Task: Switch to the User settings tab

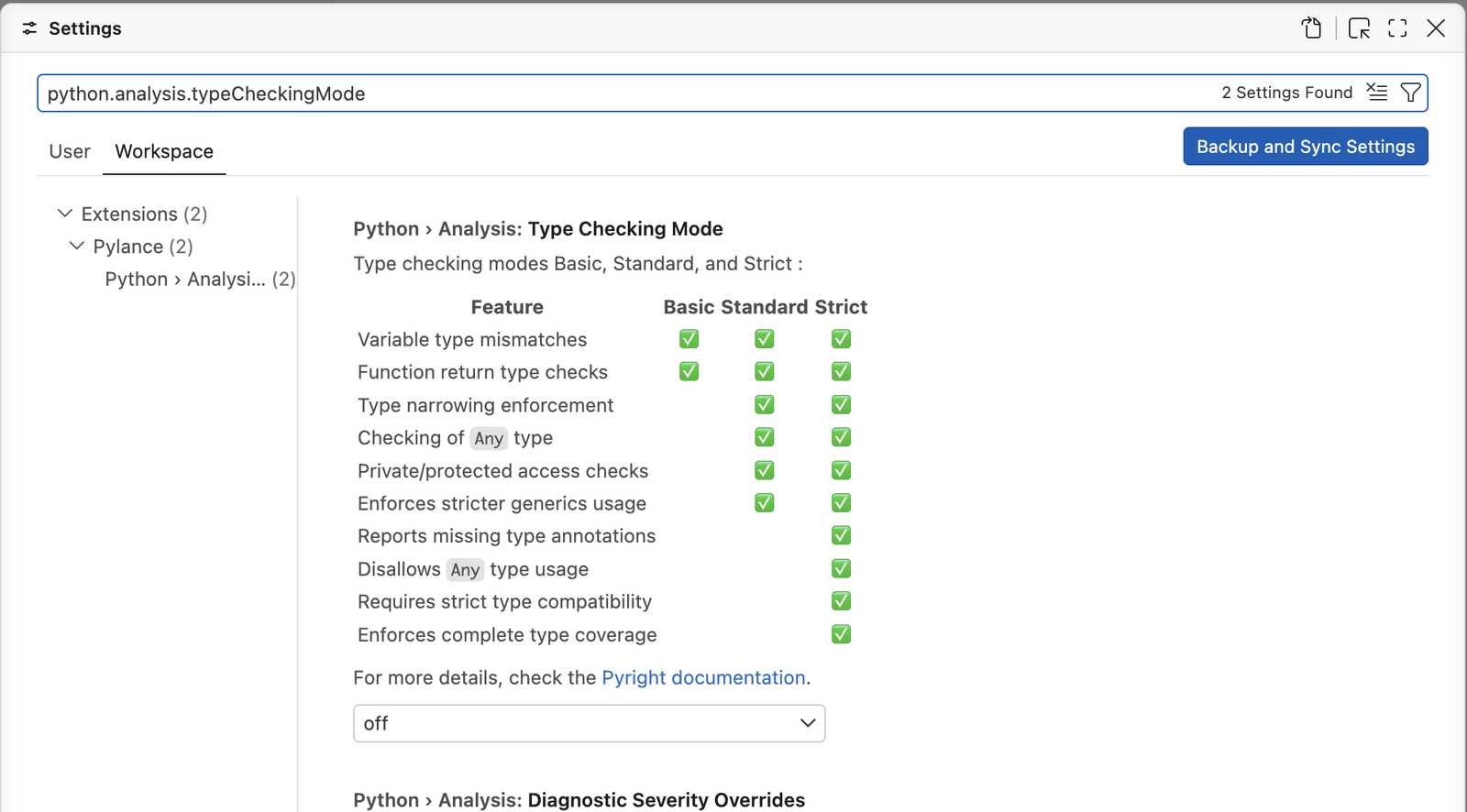Action: pyautogui.click(x=70, y=151)
